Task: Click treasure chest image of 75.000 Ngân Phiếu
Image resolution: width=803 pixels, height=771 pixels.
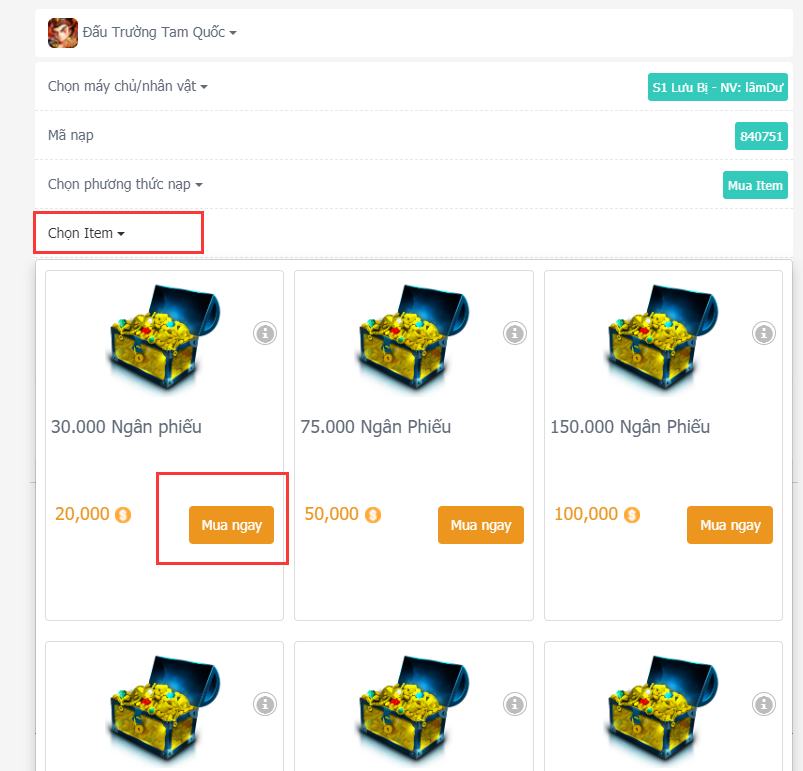Action: pos(412,340)
